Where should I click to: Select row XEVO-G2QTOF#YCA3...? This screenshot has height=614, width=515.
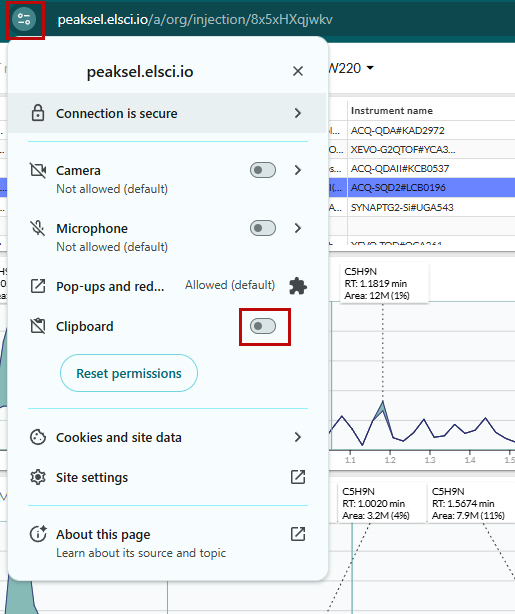[x=403, y=150]
